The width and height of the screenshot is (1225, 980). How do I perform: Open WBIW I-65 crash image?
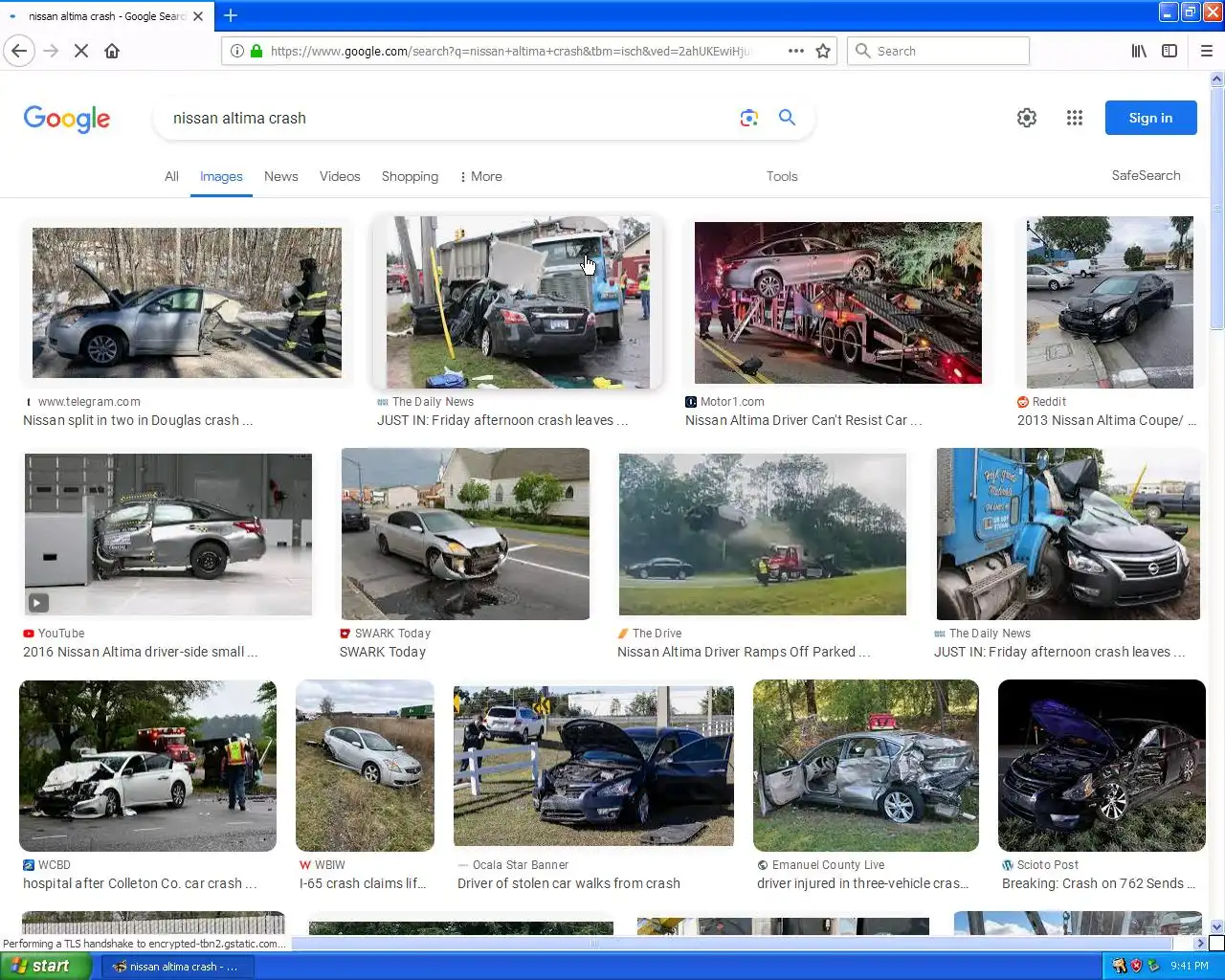[365, 766]
